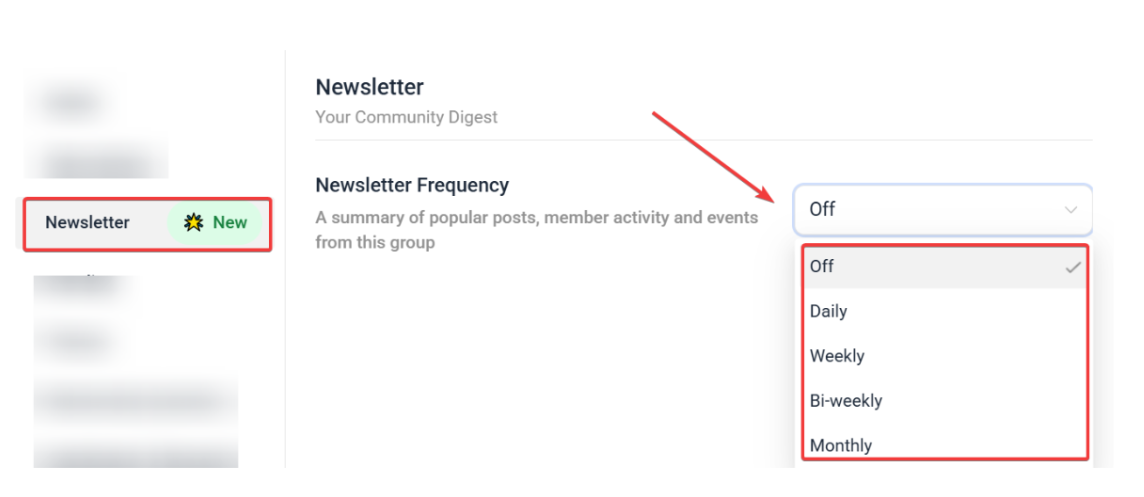The height and width of the screenshot is (497, 1144).
Task: Pick the Bi-weekly frequency option
Action: click(x=846, y=401)
